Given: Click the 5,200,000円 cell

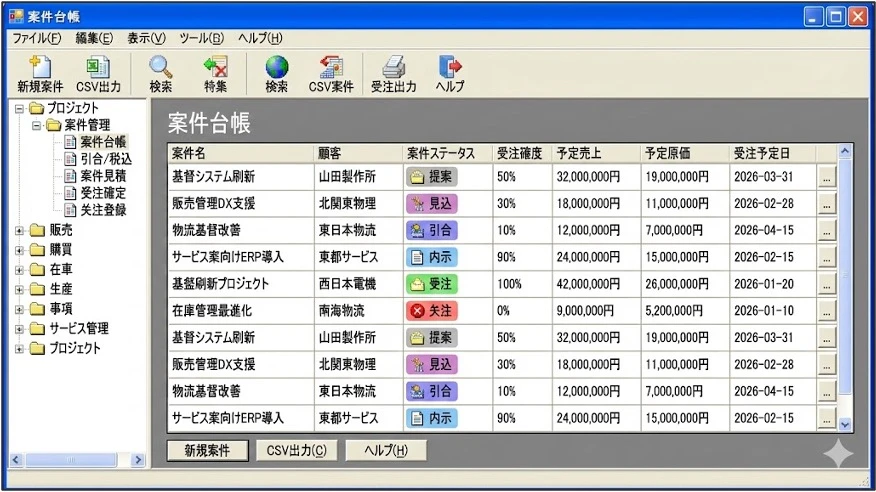Looking at the screenshot, I should [685, 311].
